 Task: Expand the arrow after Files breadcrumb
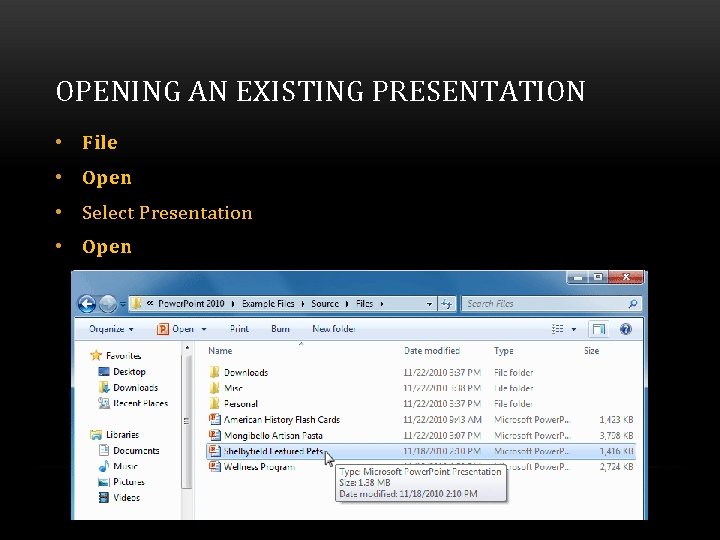[382, 304]
